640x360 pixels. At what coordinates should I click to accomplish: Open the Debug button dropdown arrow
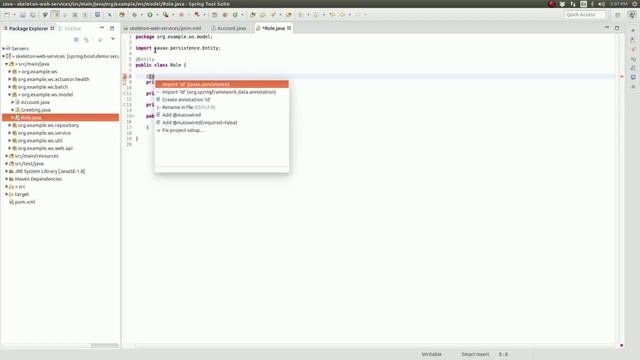(x=141, y=15)
